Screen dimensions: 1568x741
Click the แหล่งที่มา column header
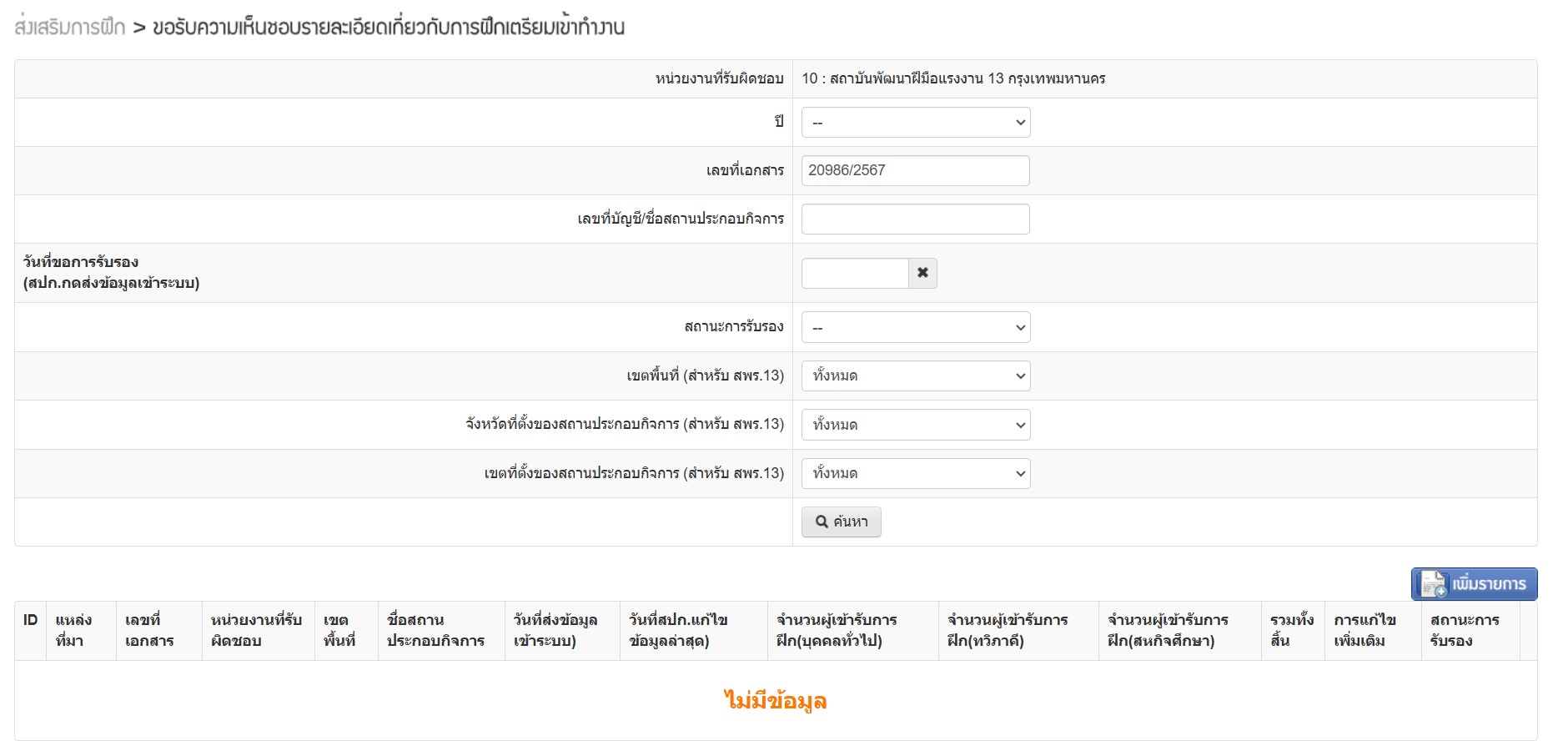[73, 630]
